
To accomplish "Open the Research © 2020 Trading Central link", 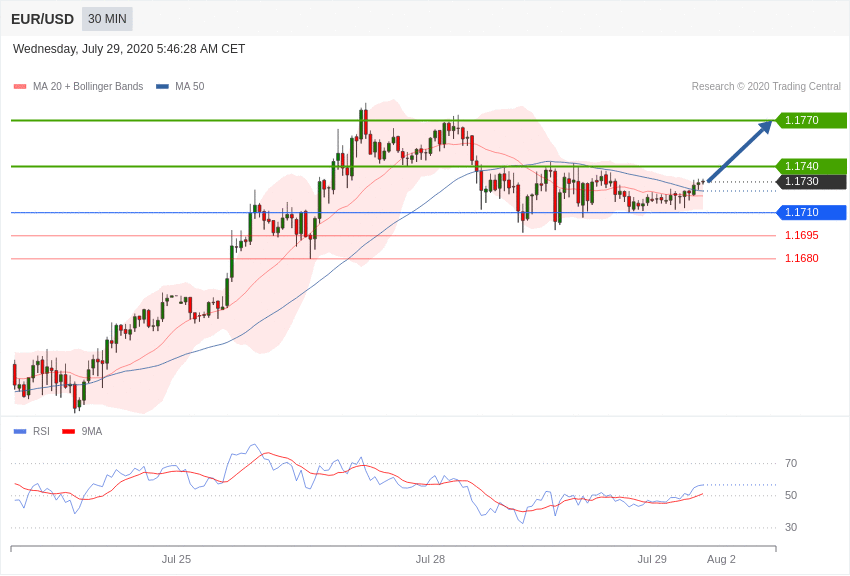I will 766,86.
